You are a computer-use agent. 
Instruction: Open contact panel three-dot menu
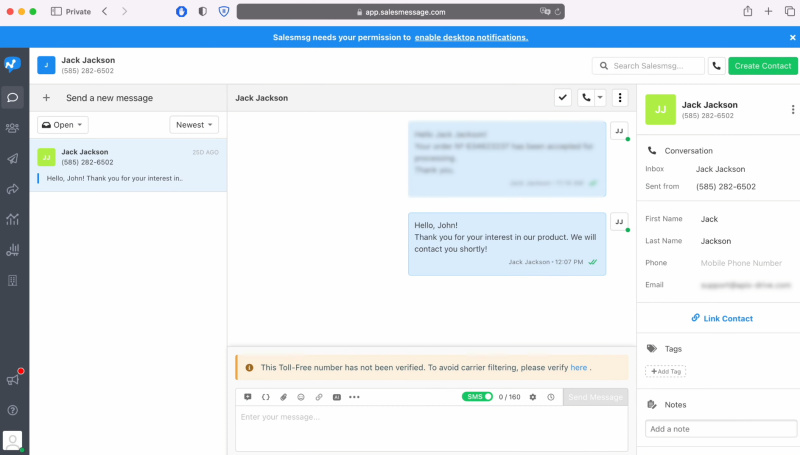coord(792,110)
